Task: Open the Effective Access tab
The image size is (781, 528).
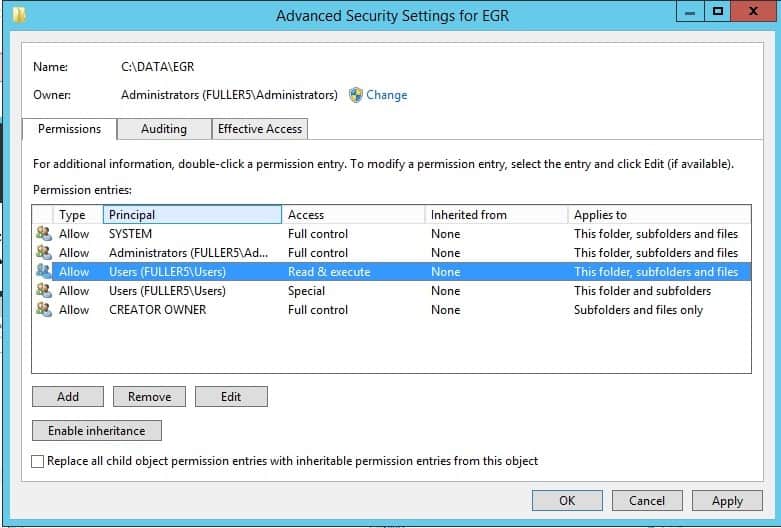Action: [260, 129]
